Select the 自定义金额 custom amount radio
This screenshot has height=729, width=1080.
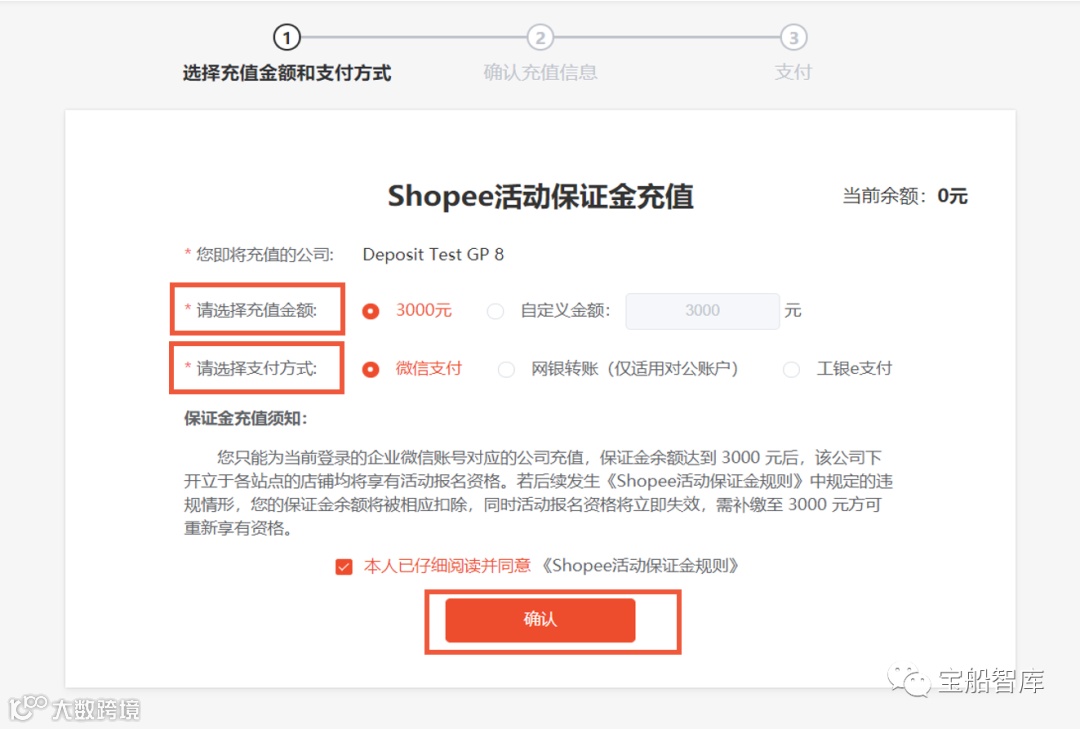495,311
